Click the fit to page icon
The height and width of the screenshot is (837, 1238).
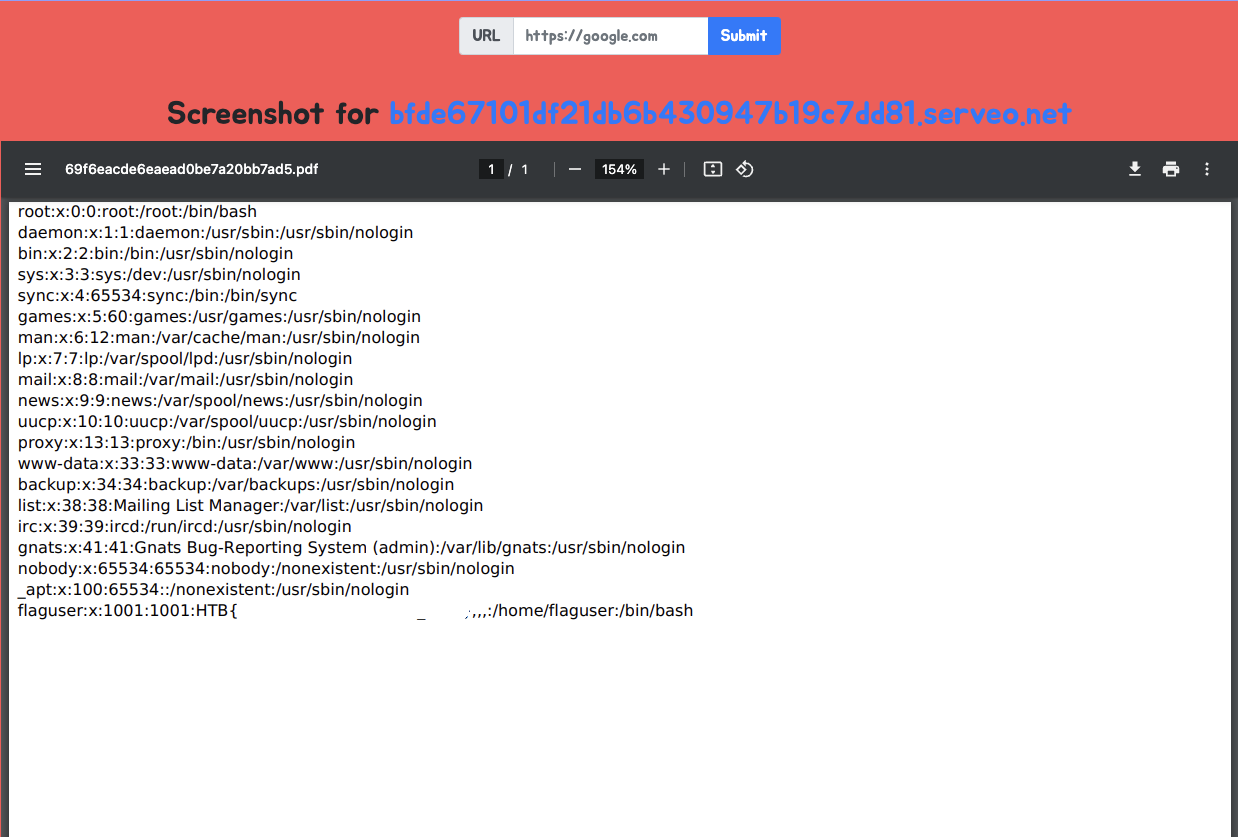(713, 169)
